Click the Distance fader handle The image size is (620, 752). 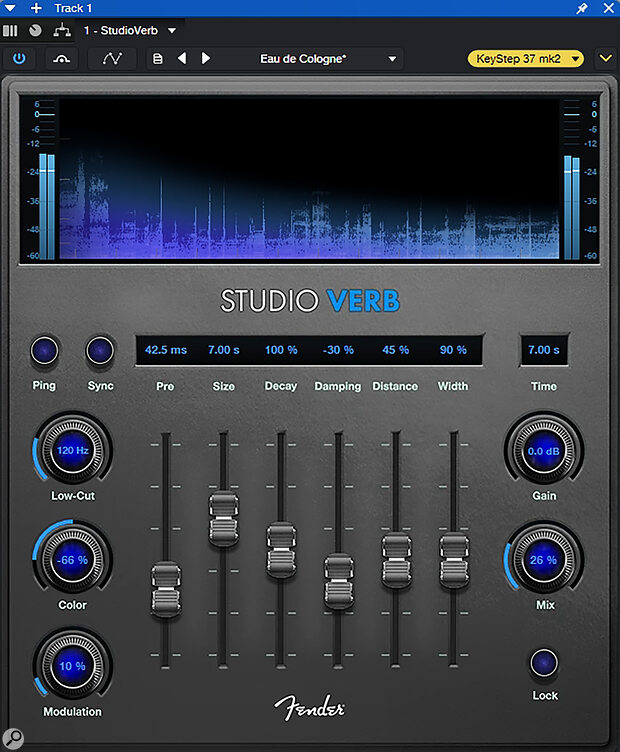point(396,560)
